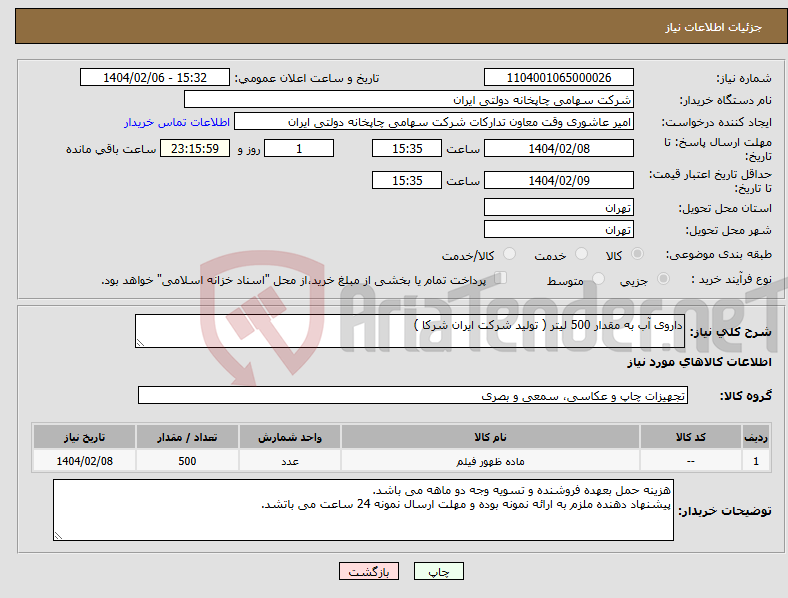
Task: Click the ماده ظهور فیلم item cell
Action: pos(490,461)
